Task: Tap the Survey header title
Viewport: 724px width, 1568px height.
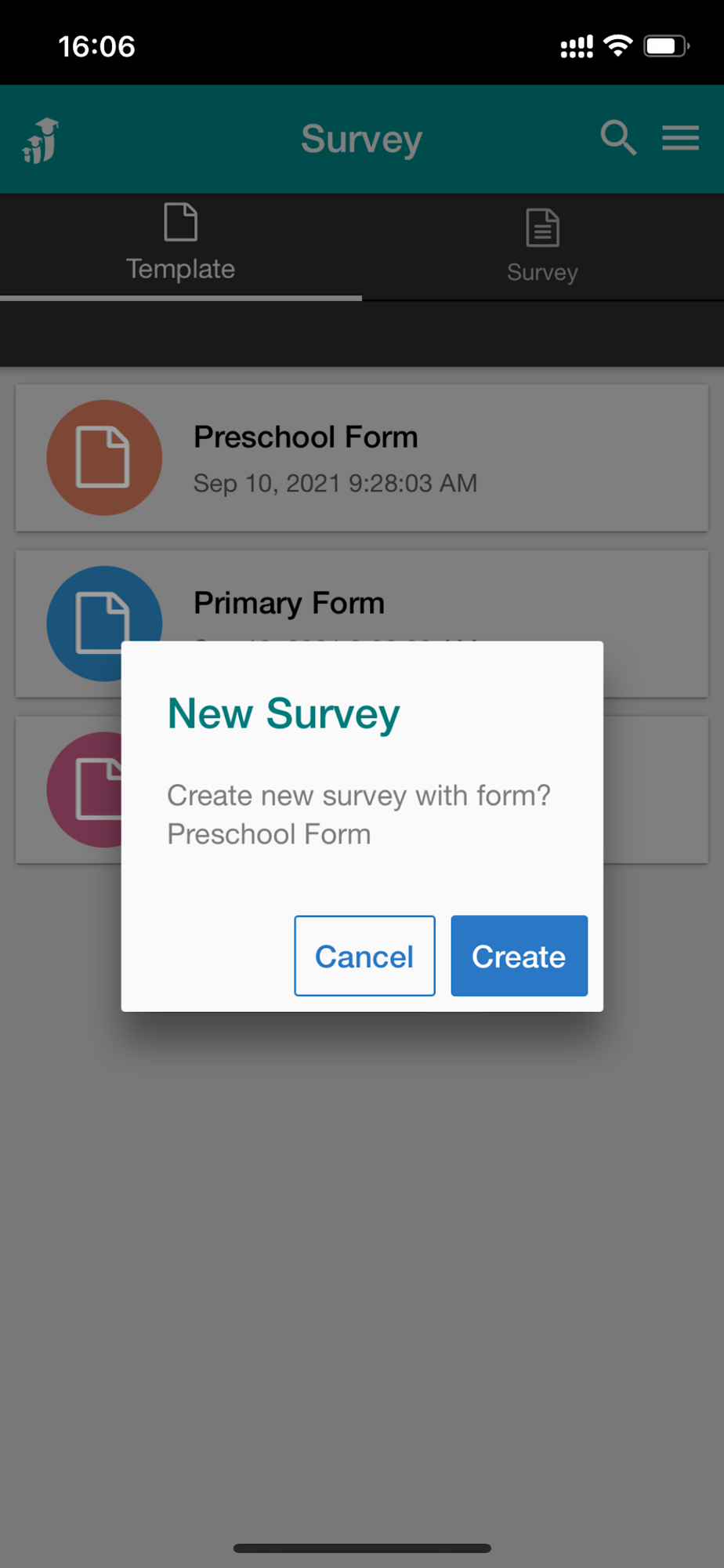Action: (x=361, y=139)
